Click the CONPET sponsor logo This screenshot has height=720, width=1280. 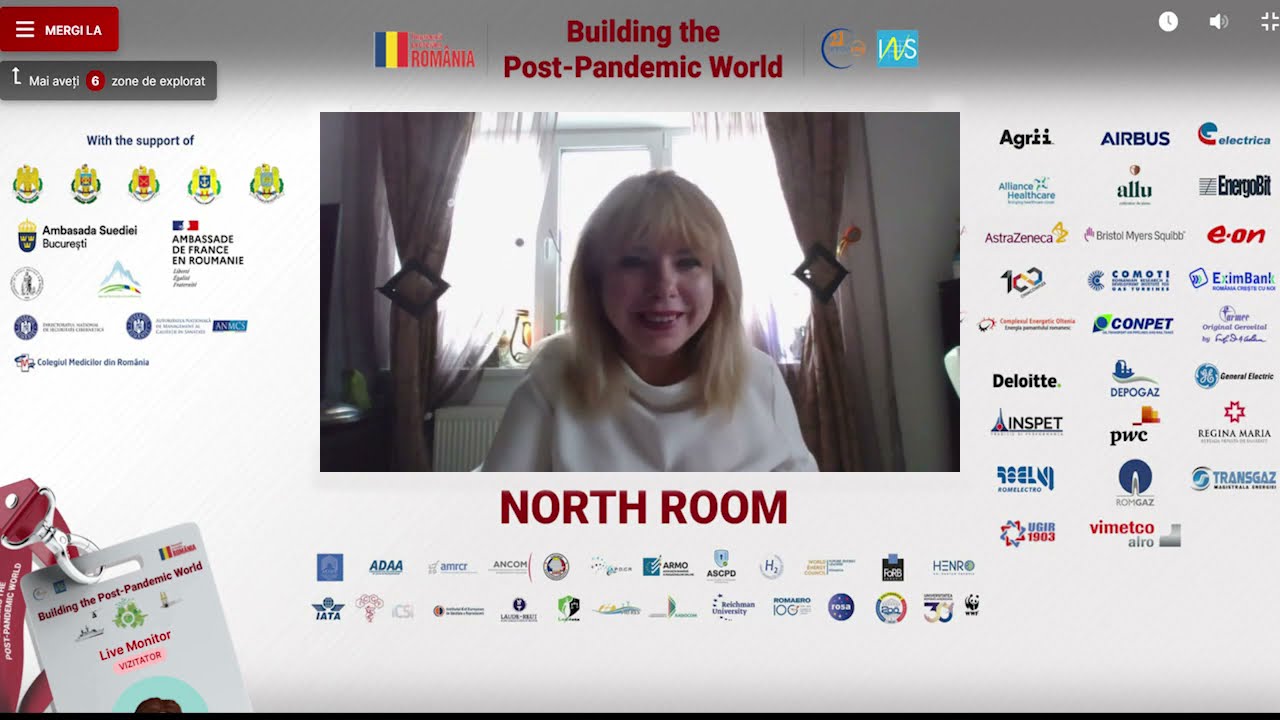[1133, 324]
